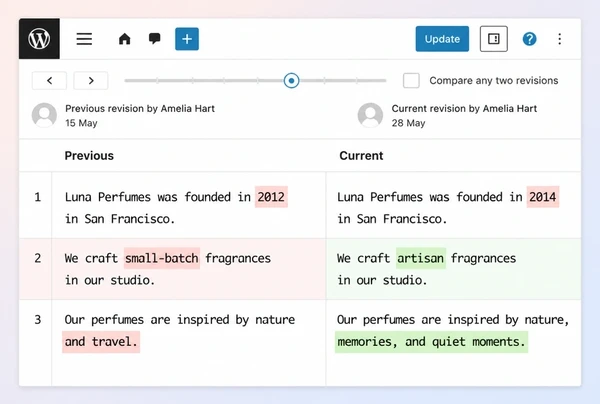The height and width of the screenshot is (404, 600).
Task: Click 'Previous revision by Amelia Hart' text
Action: [140, 109]
